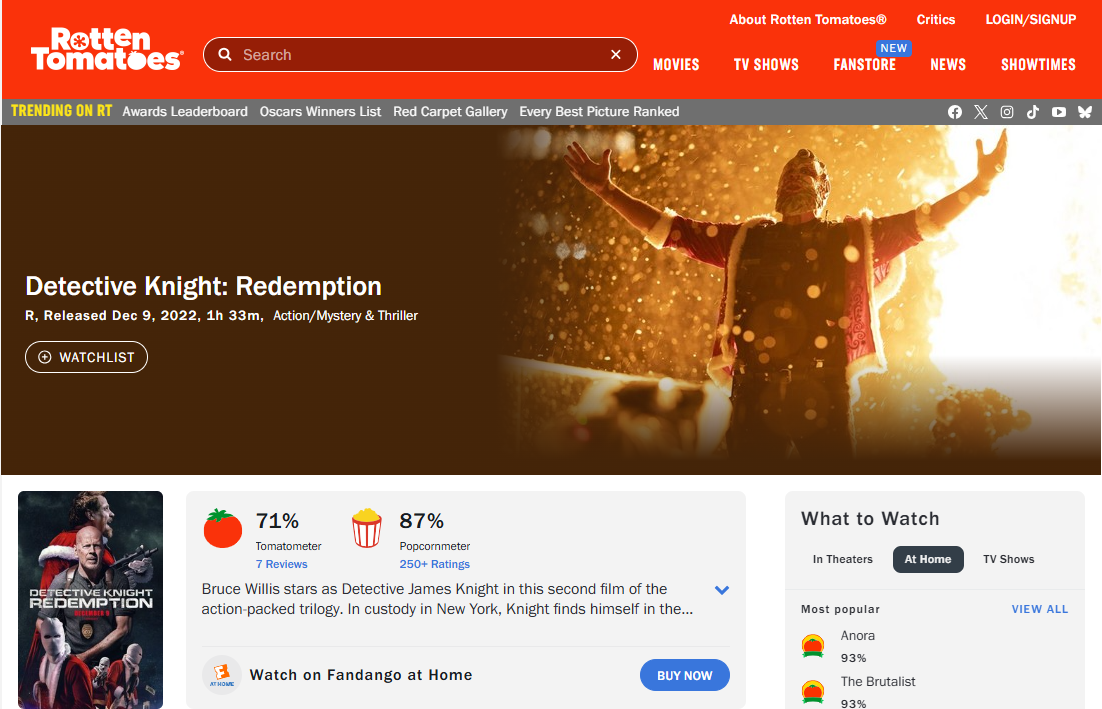Open the TikTok social icon
This screenshot has width=1102, height=709.
click(1033, 112)
